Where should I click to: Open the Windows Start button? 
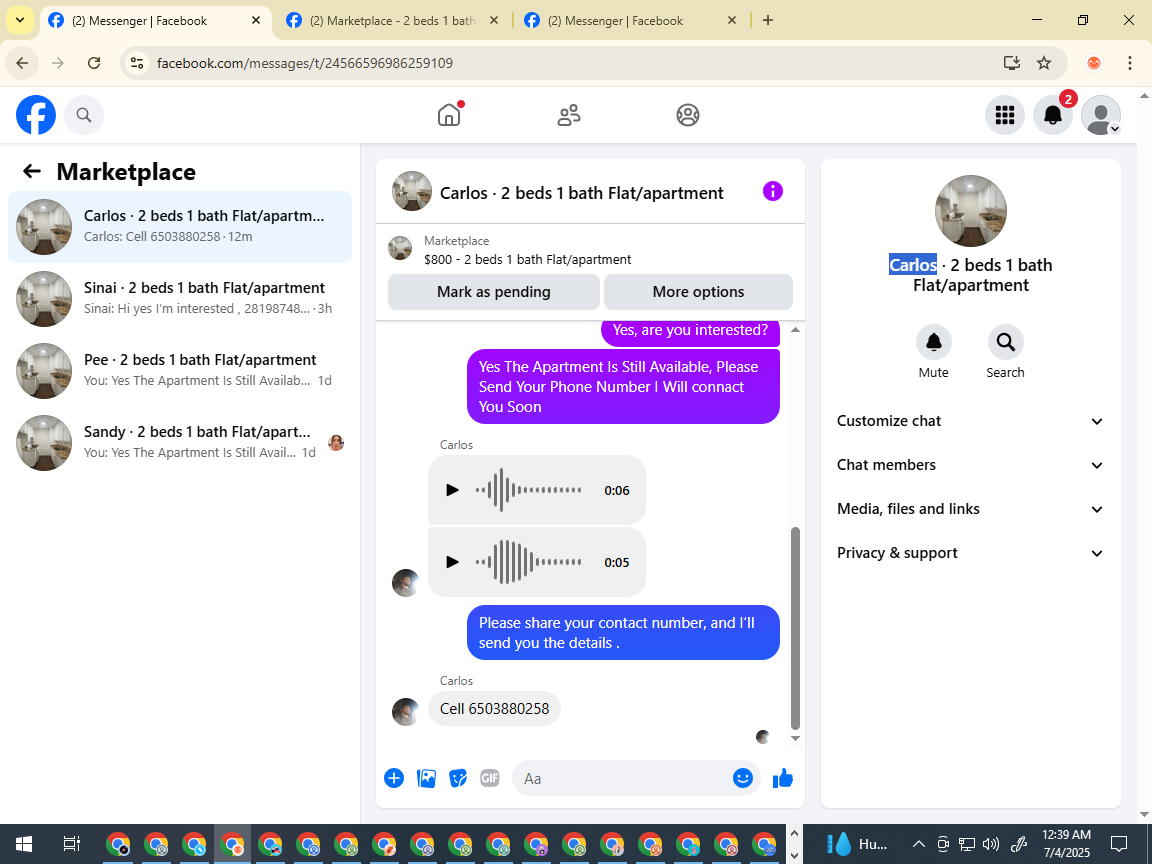tap(24, 843)
